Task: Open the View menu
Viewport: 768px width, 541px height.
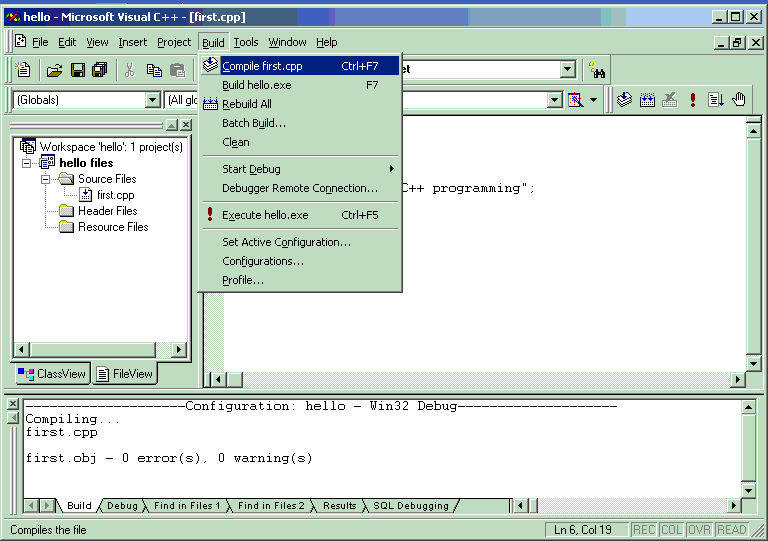Action: [x=97, y=42]
